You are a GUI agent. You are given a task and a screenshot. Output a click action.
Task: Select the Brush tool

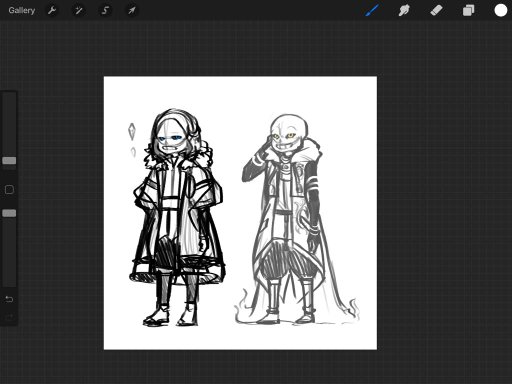coord(372,10)
